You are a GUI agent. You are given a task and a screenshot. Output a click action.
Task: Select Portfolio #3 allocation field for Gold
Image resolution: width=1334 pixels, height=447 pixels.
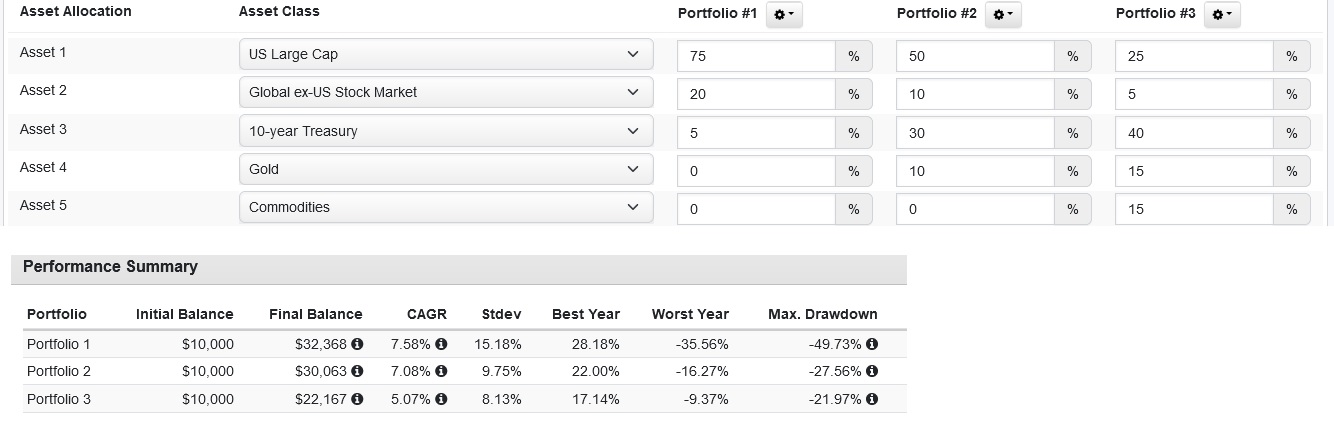coord(1194,171)
